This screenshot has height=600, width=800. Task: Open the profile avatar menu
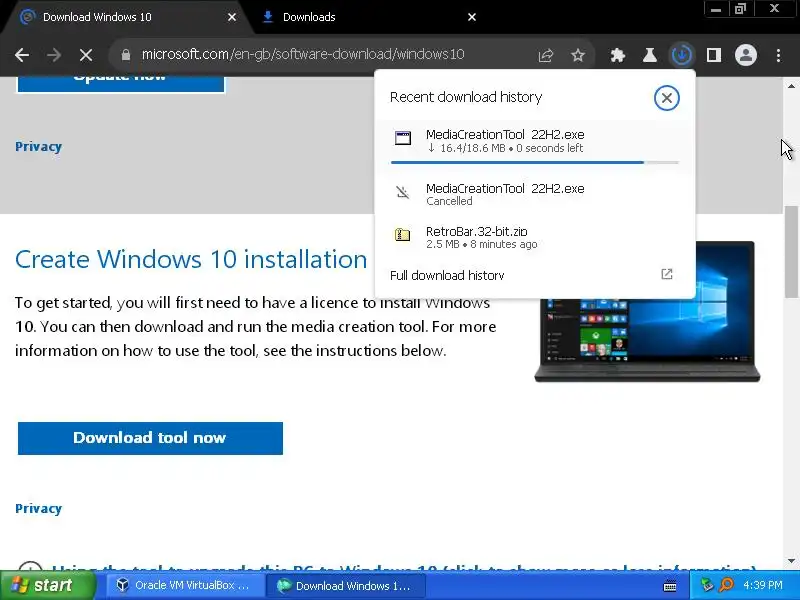point(745,55)
